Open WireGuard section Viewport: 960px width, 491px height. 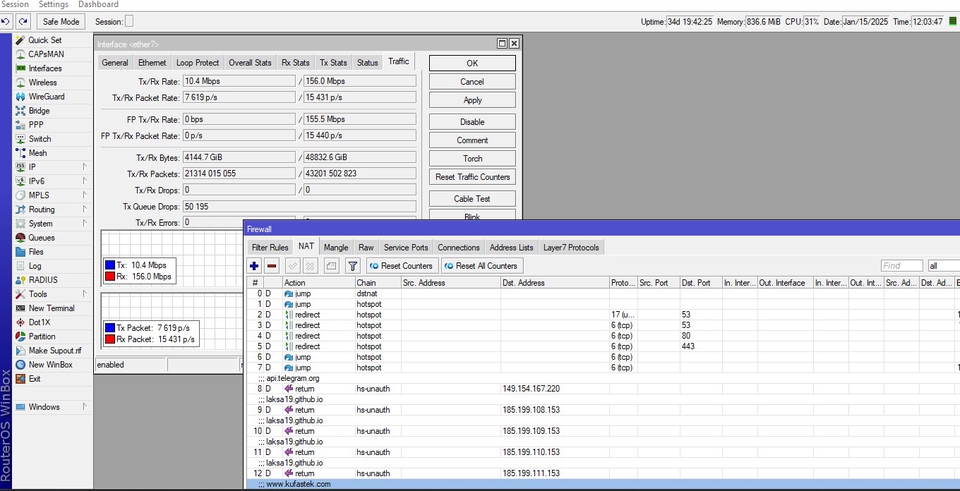[46, 96]
